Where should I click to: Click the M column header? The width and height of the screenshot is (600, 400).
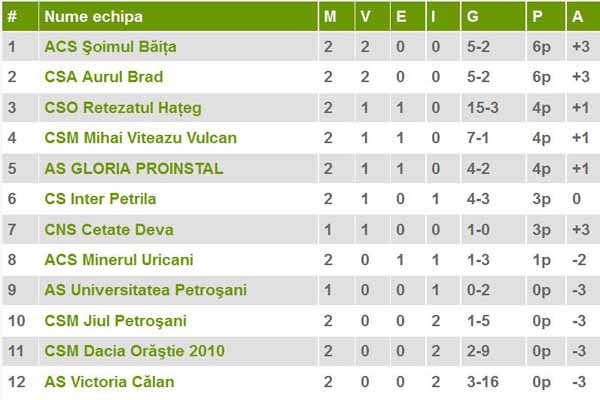[x=331, y=16]
